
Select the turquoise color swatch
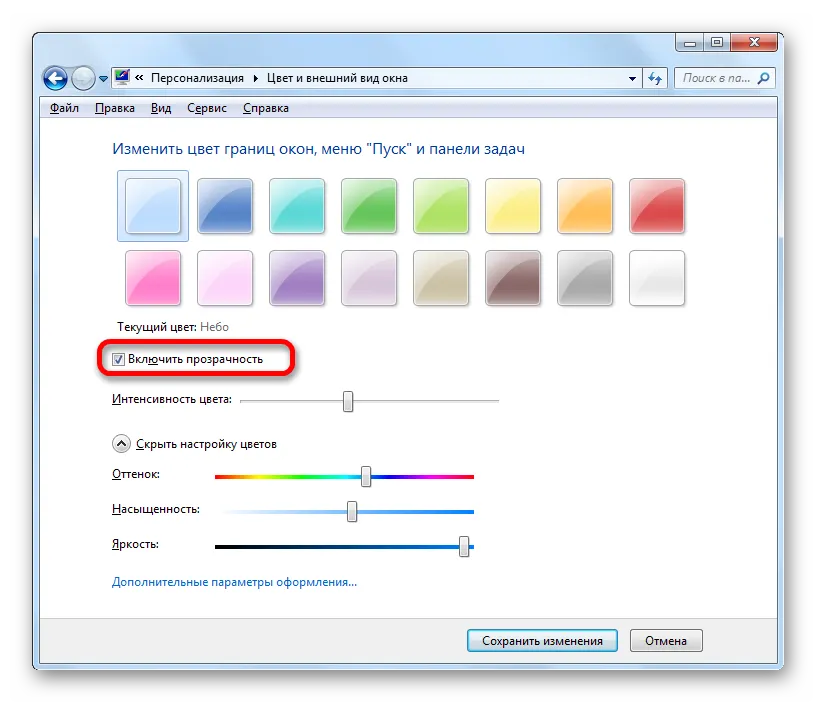pos(296,206)
